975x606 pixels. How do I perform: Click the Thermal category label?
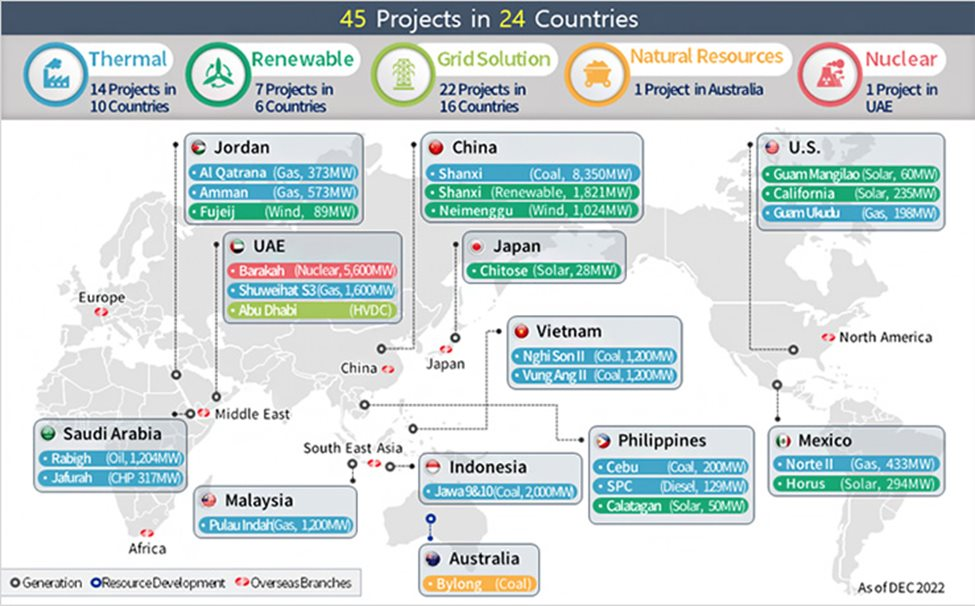click(x=127, y=59)
